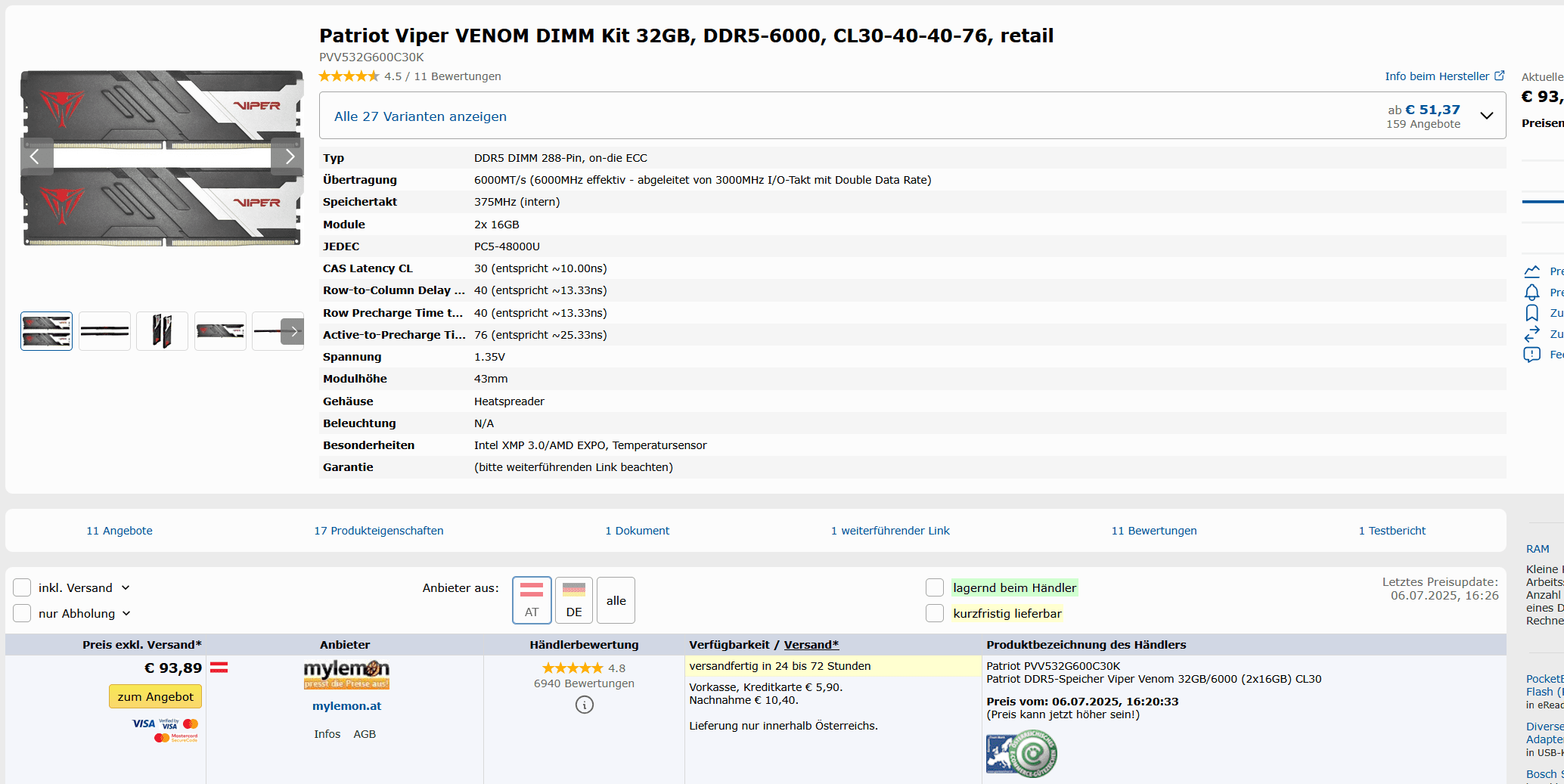Click 'versandfertig in 24 bis 72 Stunden'
Screen dimensions: 1564x784
[780, 666]
